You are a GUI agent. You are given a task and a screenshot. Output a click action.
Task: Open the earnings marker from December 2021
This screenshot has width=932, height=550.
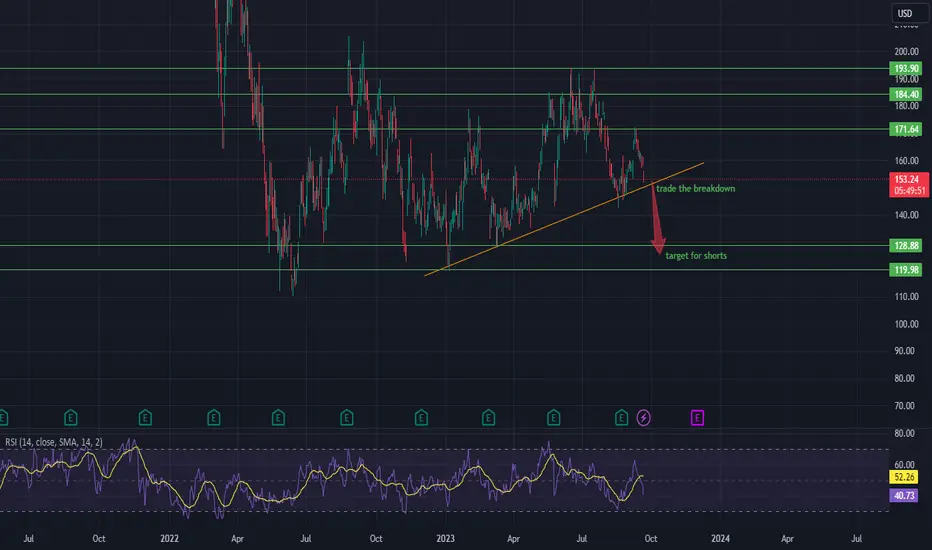pos(145,418)
